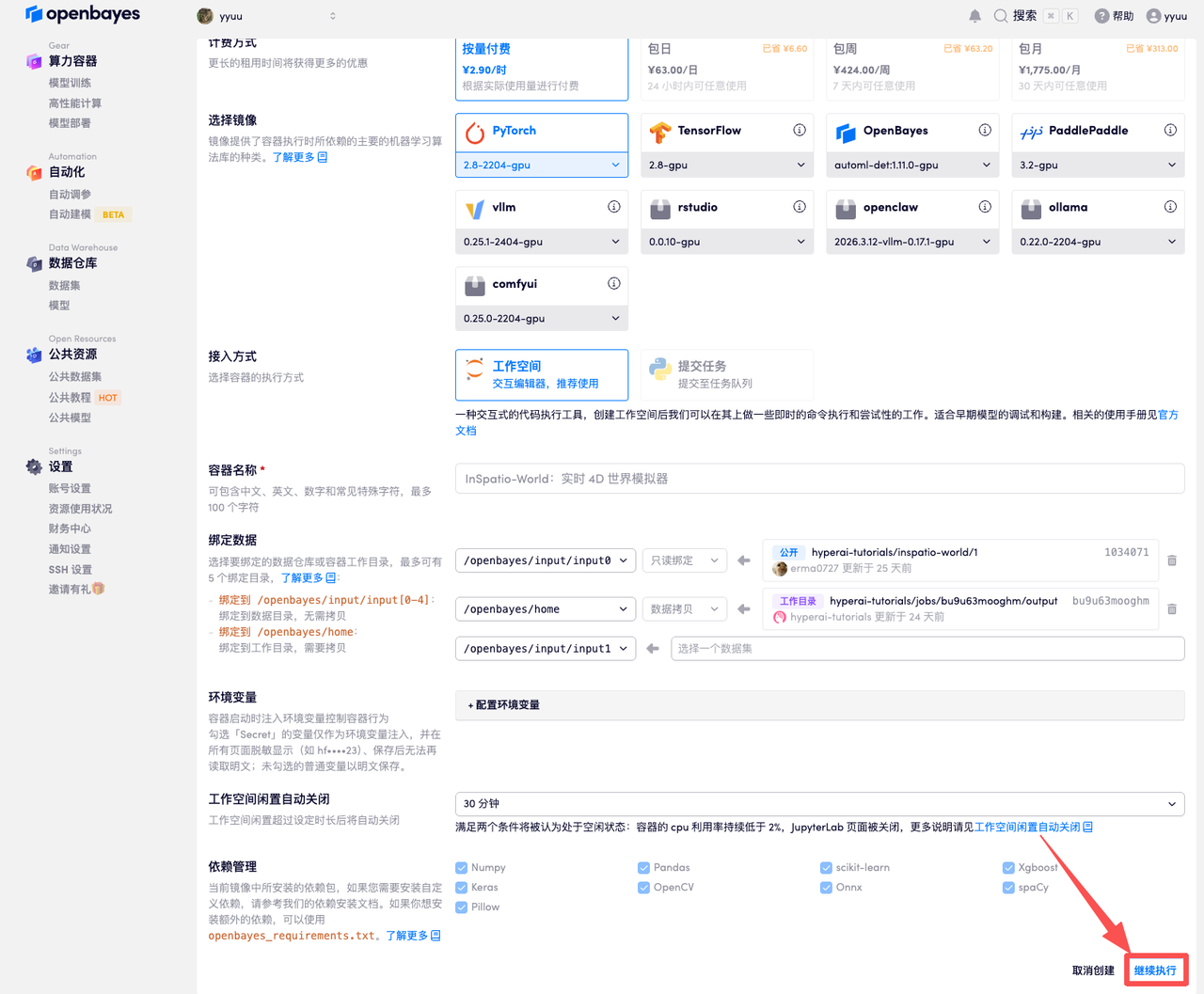The image size is (1204, 994).
Task: Open the 工作空间闲置自动关闭 help link
Action: (x=1033, y=828)
